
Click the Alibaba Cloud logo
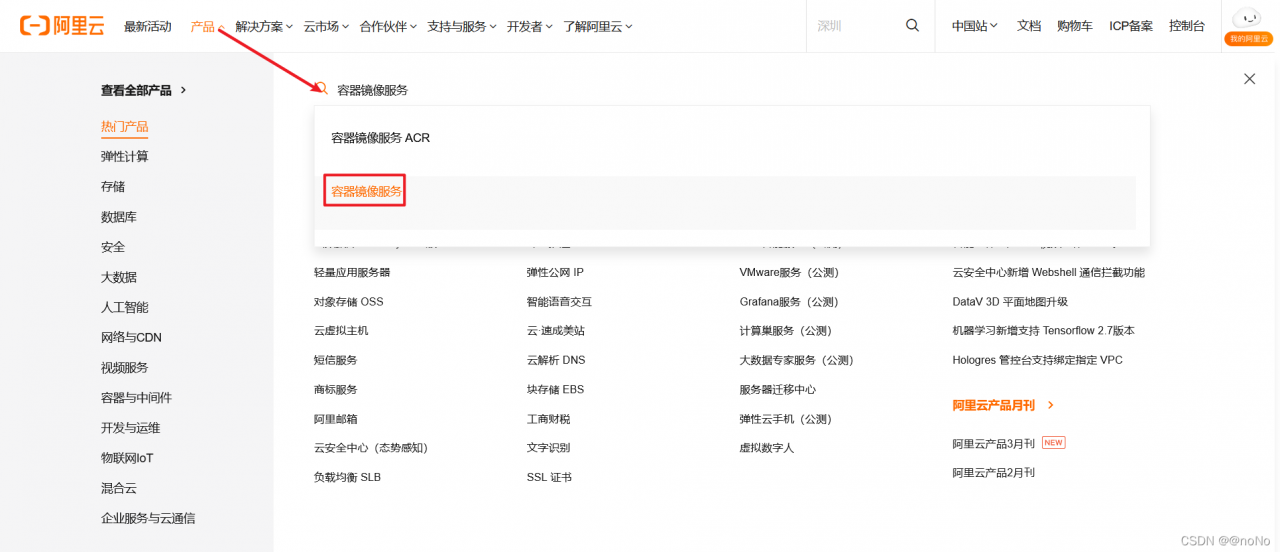(62, 26)
